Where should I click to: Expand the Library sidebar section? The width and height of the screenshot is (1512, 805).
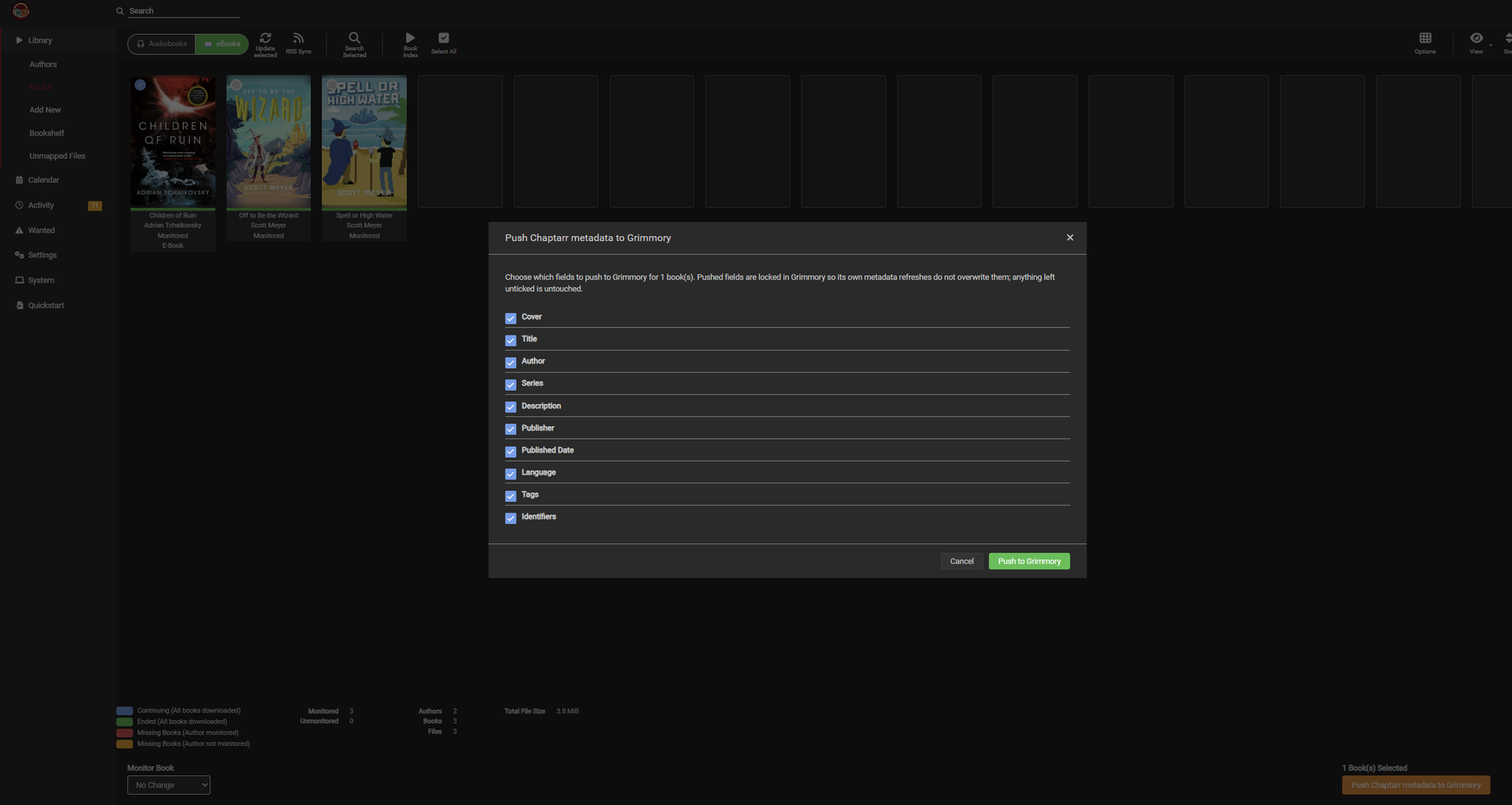[x=58, y=40]
